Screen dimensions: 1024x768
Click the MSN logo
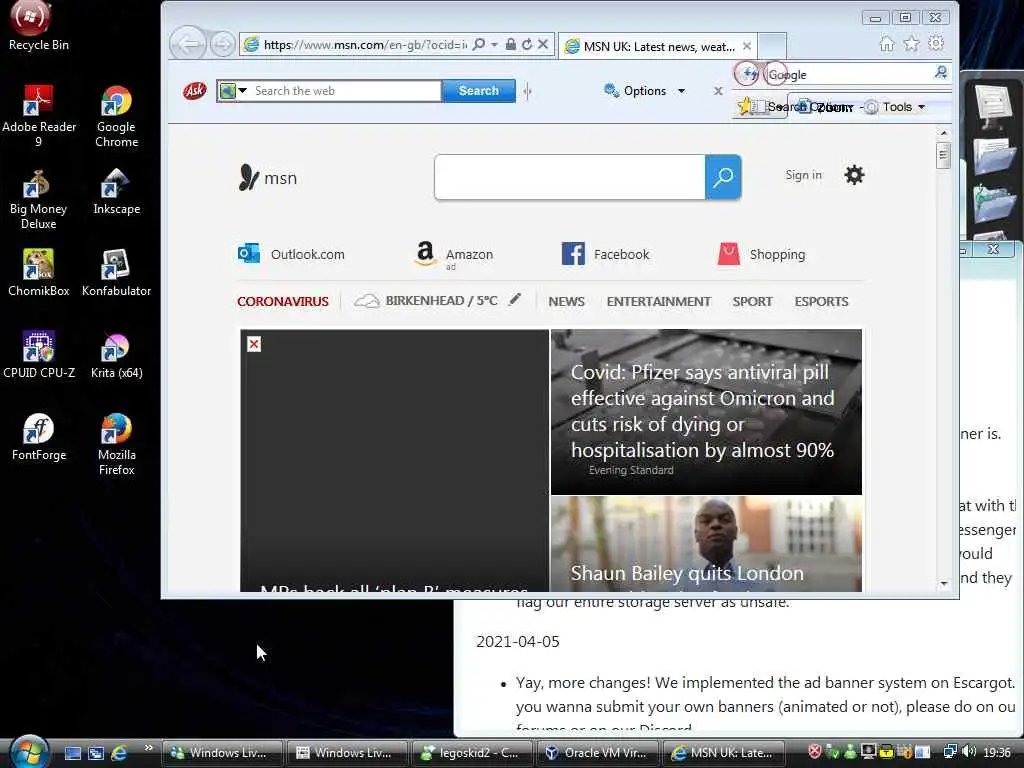pos(268,177)
